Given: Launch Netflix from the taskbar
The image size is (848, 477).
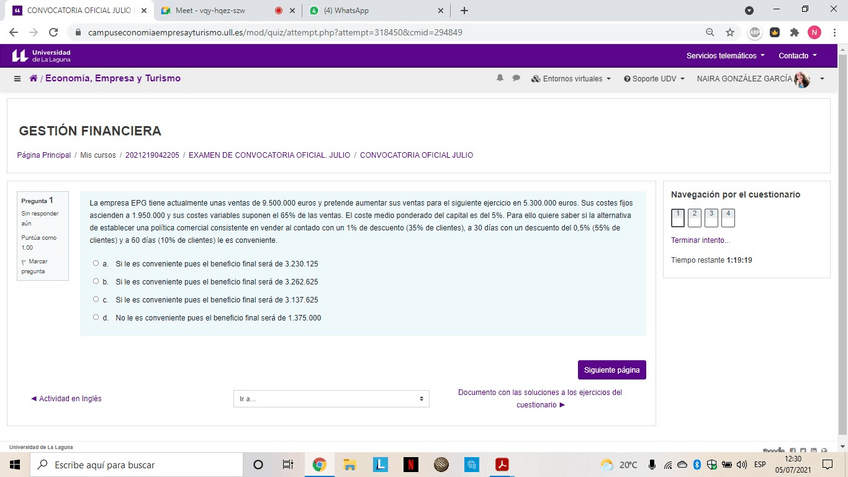Looking at the screenshot, I should (x=411, y=465).
